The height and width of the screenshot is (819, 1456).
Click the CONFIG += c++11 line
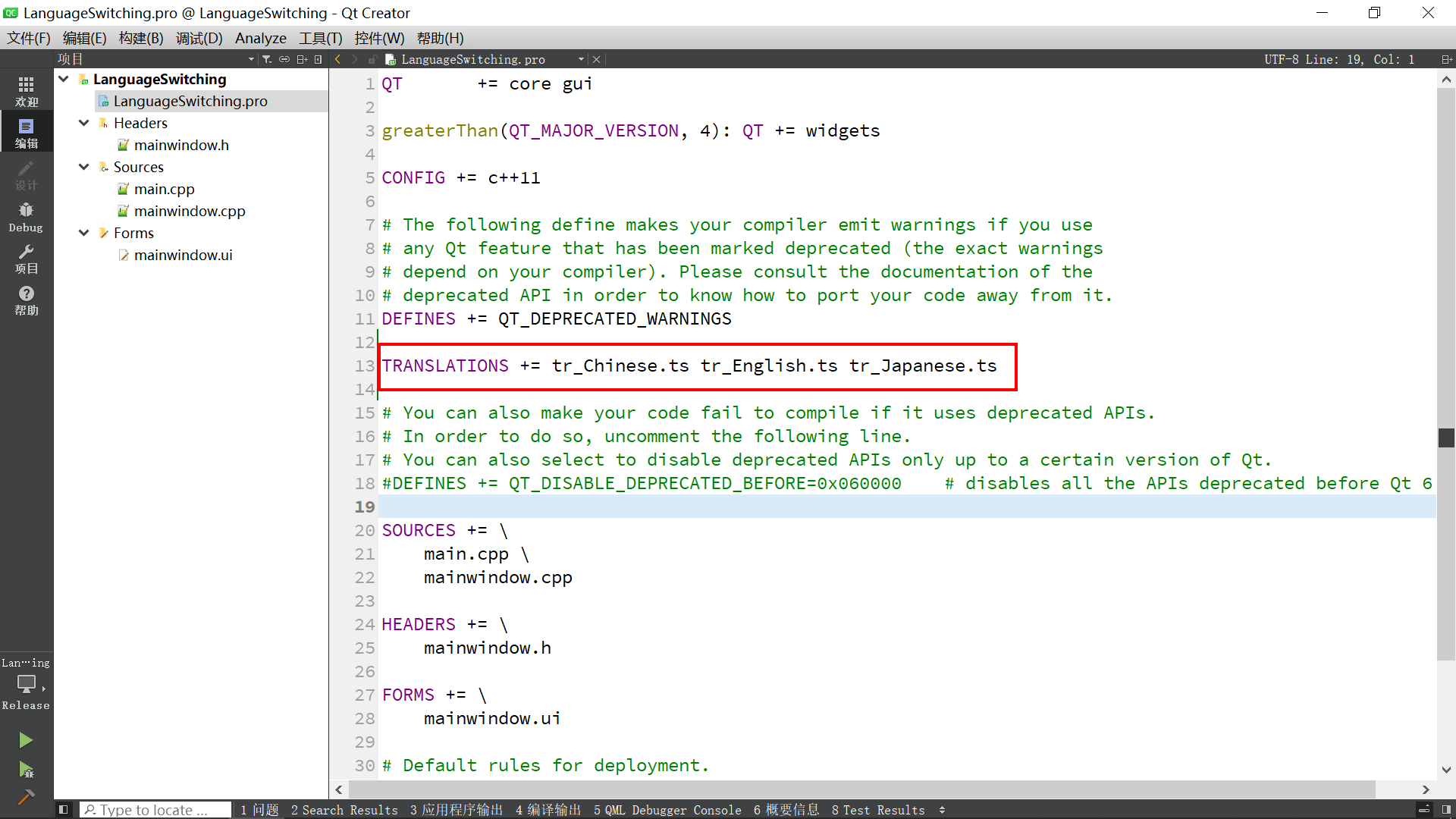coord(460,178)
